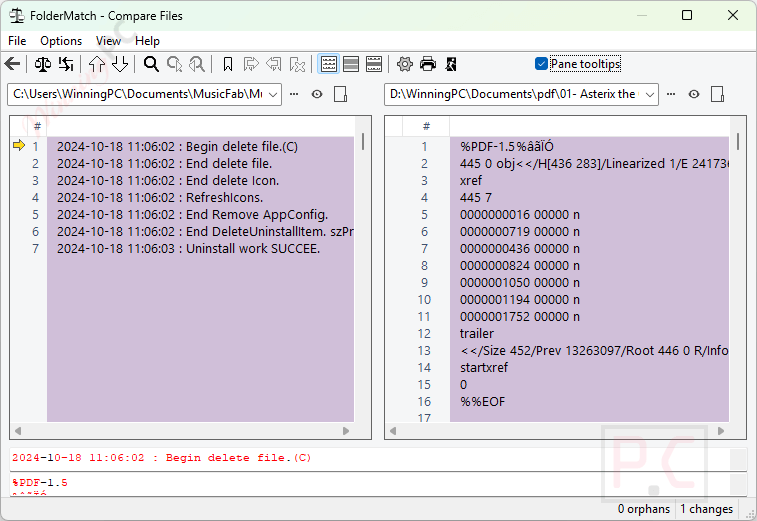The width and height of the screenshot is (757, 521).
Task: Expand the right file path dropdown
Action: point(650,95)
